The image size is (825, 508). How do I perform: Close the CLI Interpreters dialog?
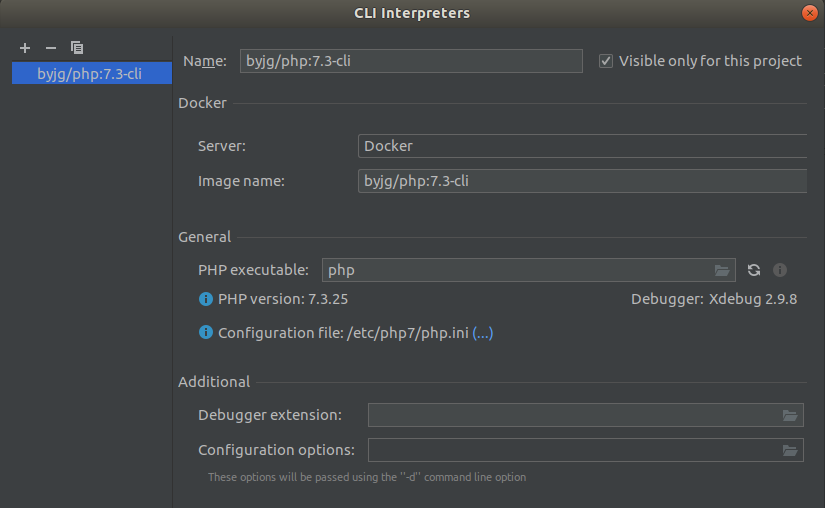809,13
